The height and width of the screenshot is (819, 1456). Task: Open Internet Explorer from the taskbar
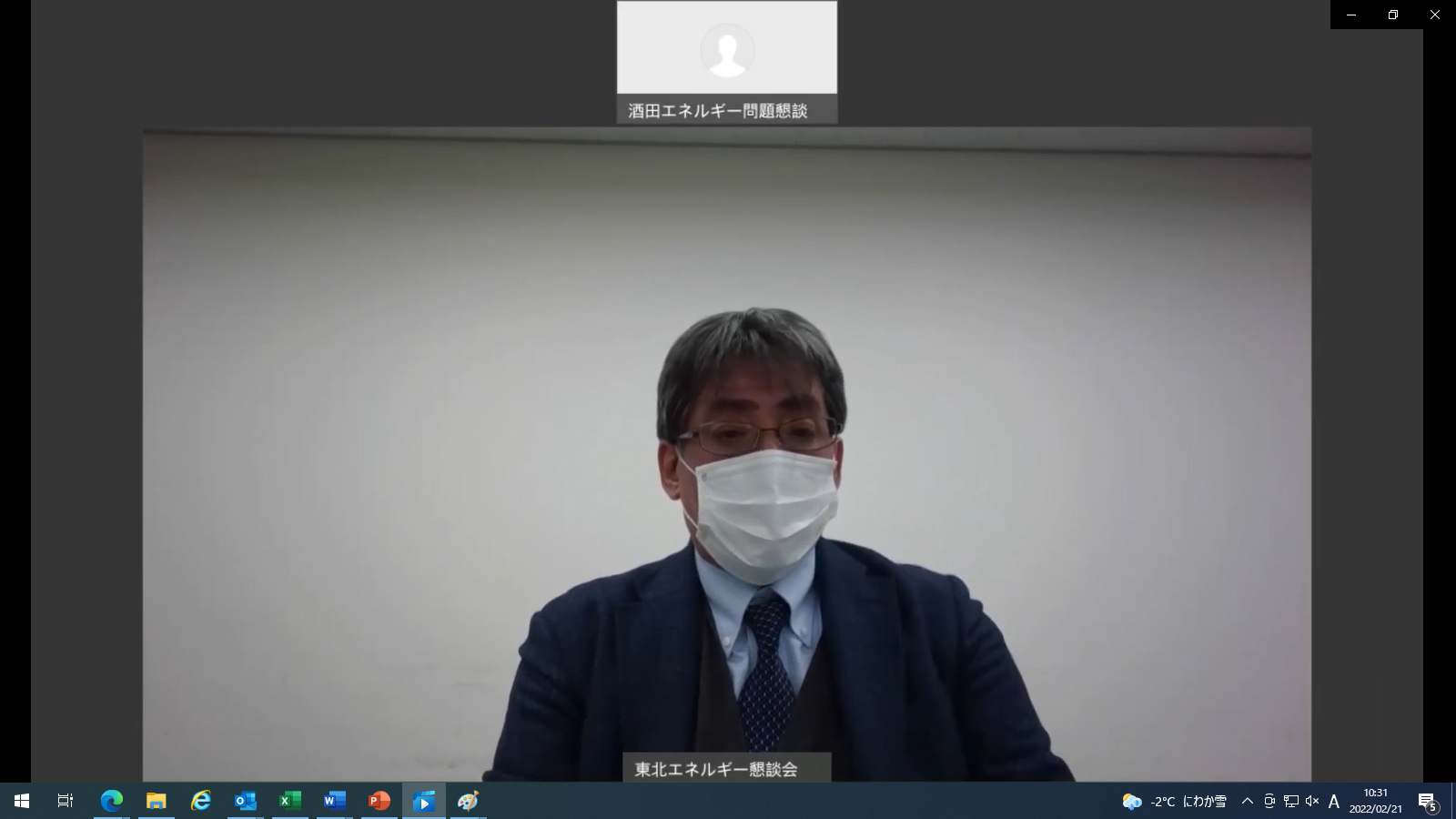coord(200,801)
